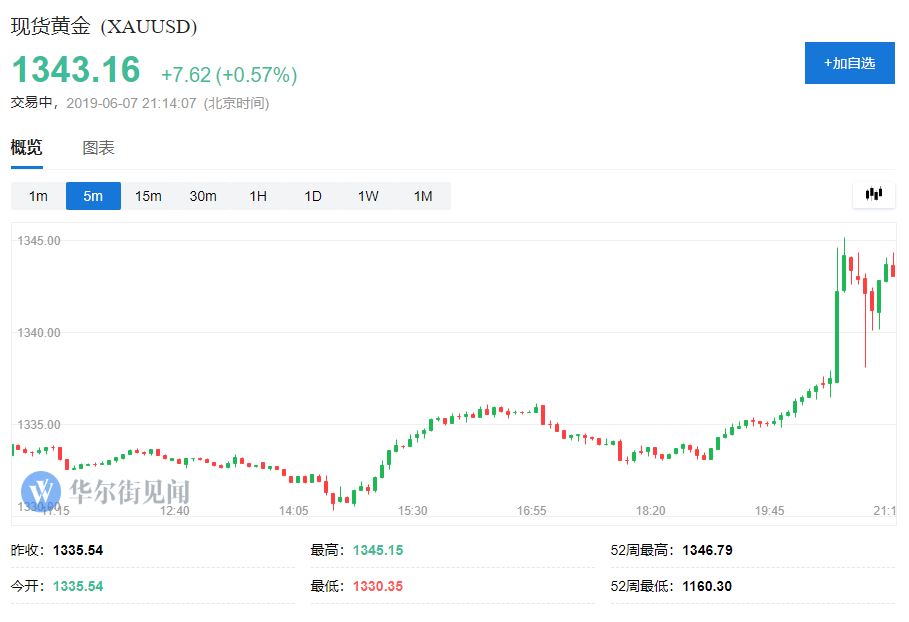The height and width of the screenshot is (622, 909).
Task: Click the tall green candle near 21:10
Action: click(x=837, y=336)
